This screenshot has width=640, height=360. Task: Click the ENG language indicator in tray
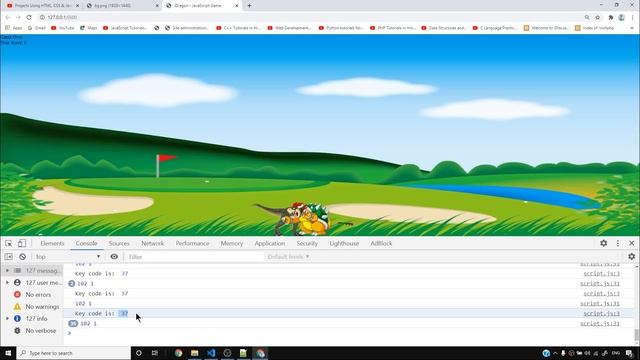tap(616, 353)
